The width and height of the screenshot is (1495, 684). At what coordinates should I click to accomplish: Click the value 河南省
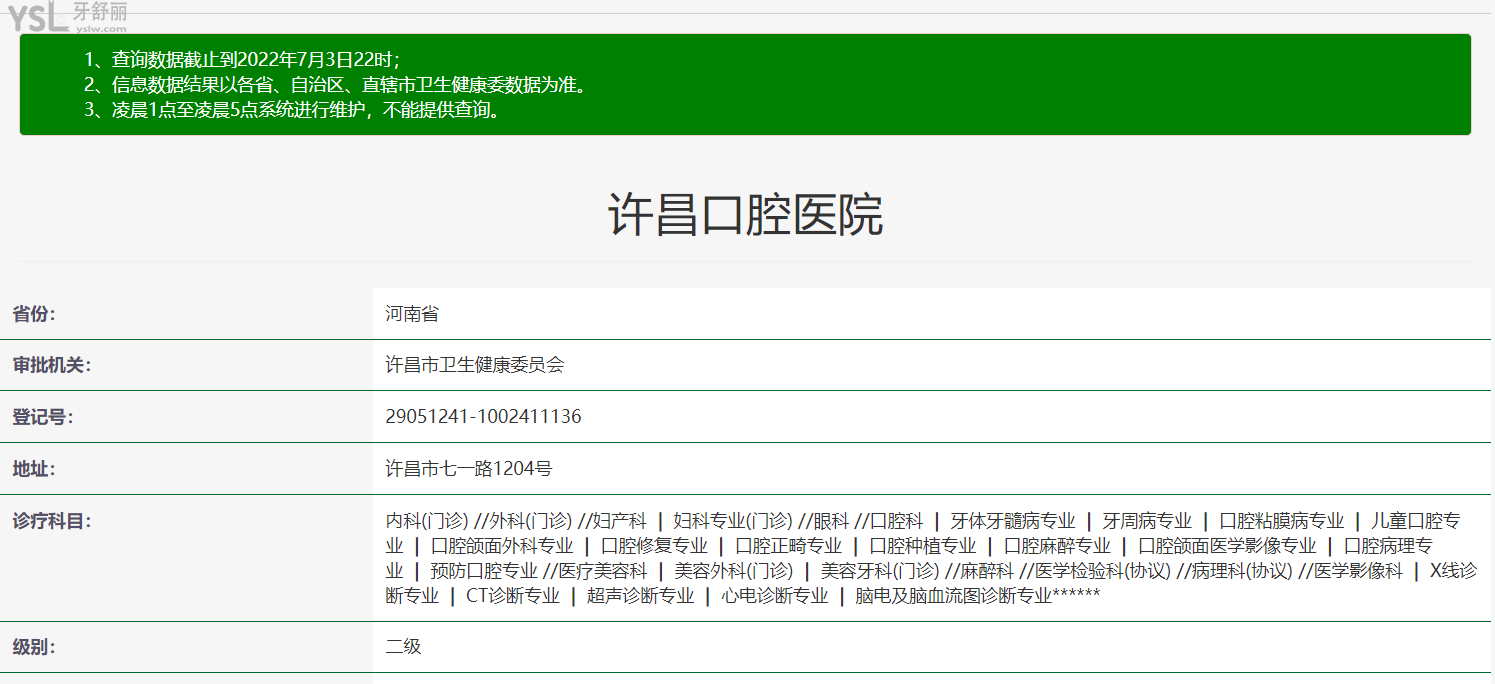click(412, 314)
